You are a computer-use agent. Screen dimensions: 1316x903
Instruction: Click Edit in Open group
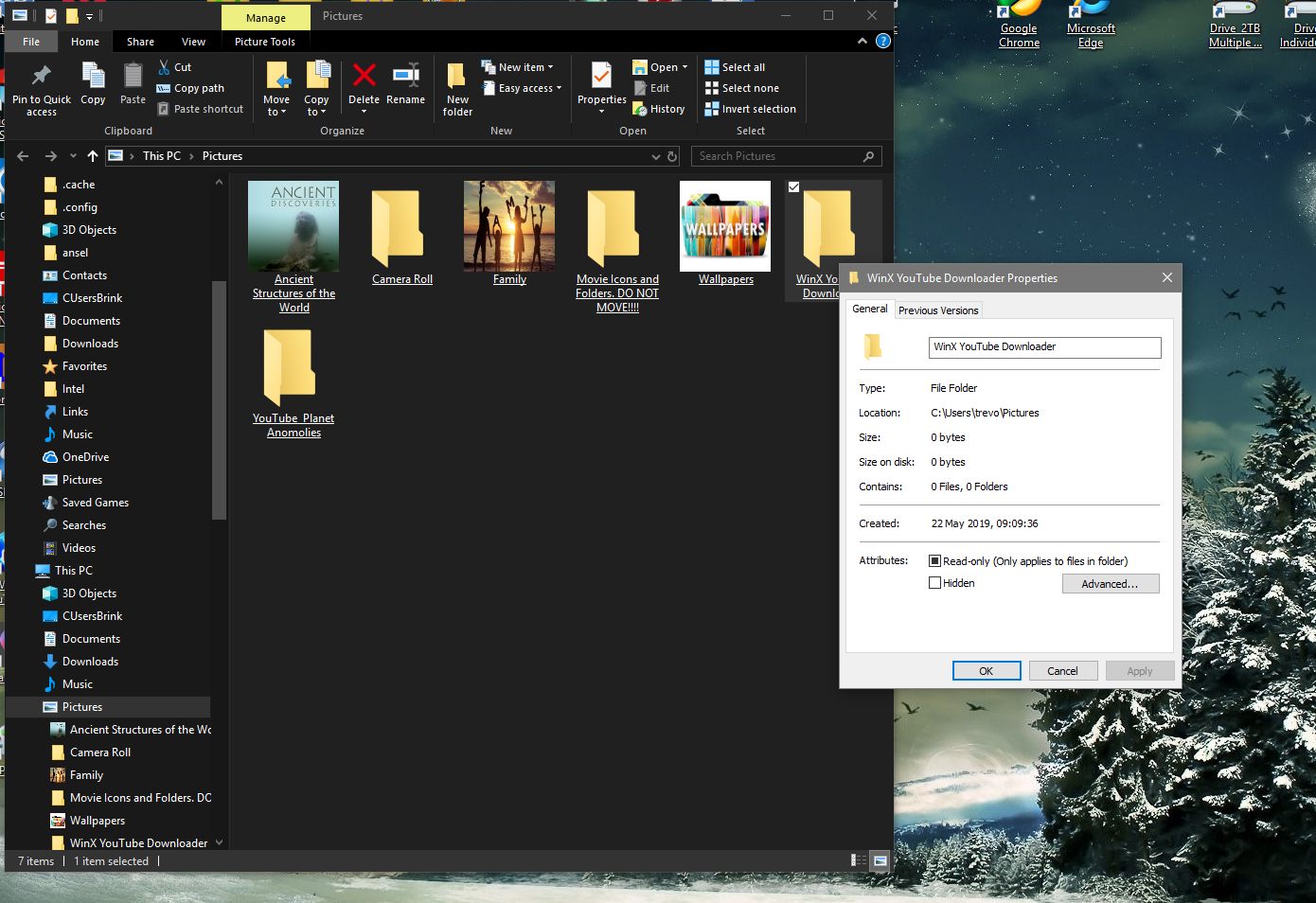click(x=651, y=88)
